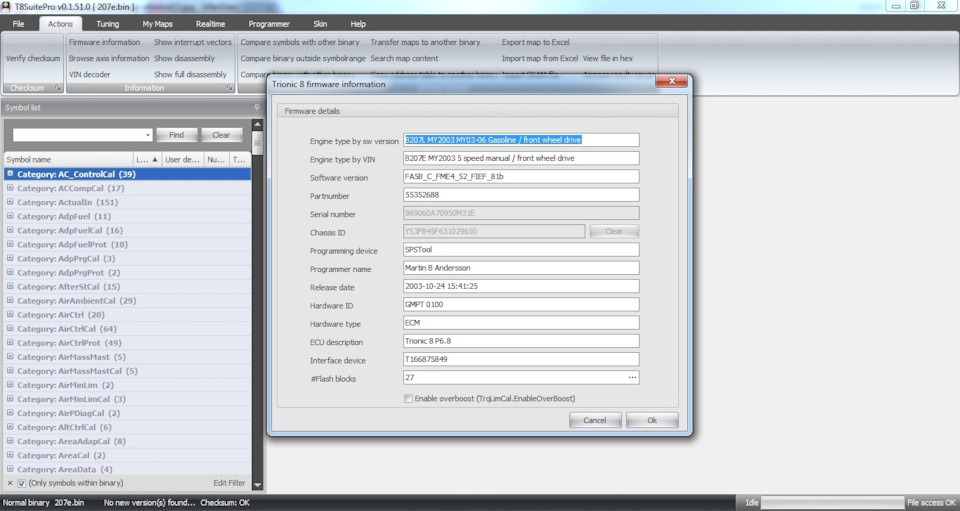Open Information group dialog launcher icon
The image size is (960, 511).
tap(230, 88)
